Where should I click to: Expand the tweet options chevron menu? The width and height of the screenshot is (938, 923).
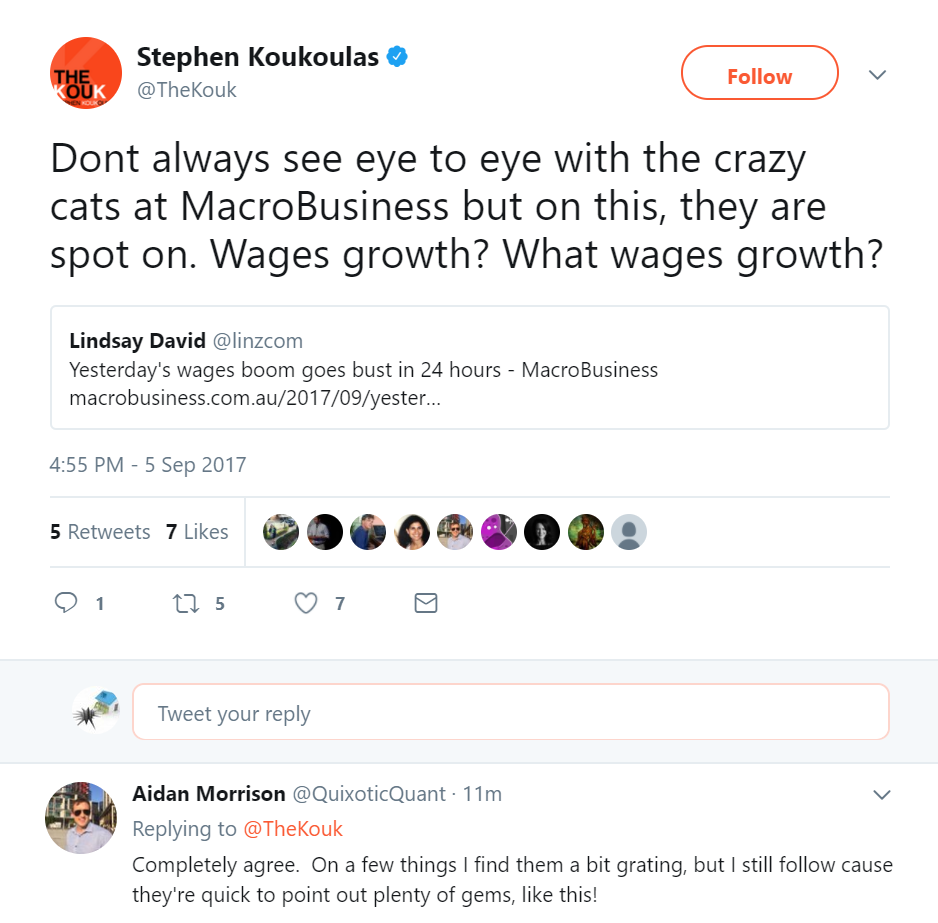click(x=878, y=75)
